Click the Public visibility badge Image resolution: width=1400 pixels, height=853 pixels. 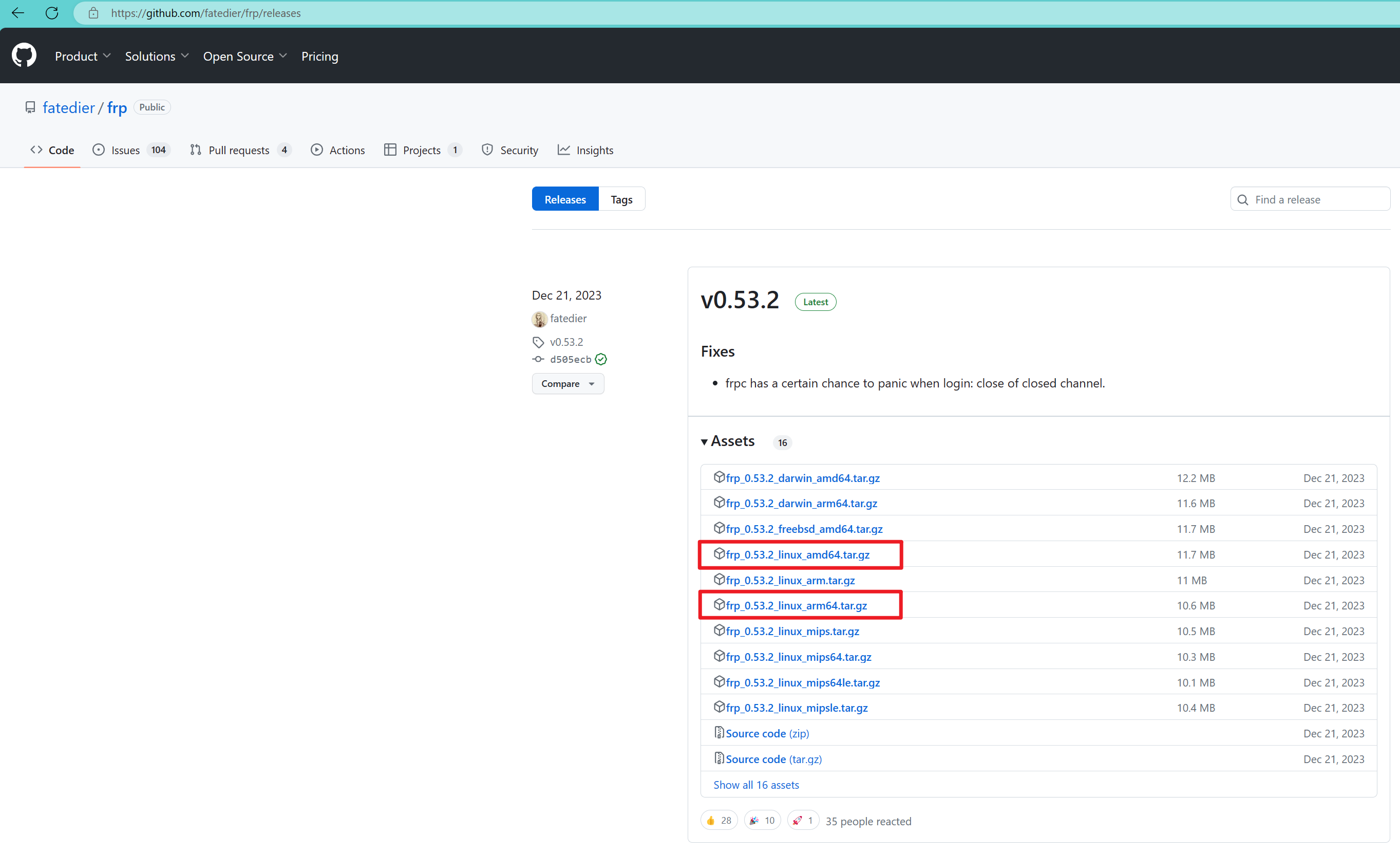[152, 107]
